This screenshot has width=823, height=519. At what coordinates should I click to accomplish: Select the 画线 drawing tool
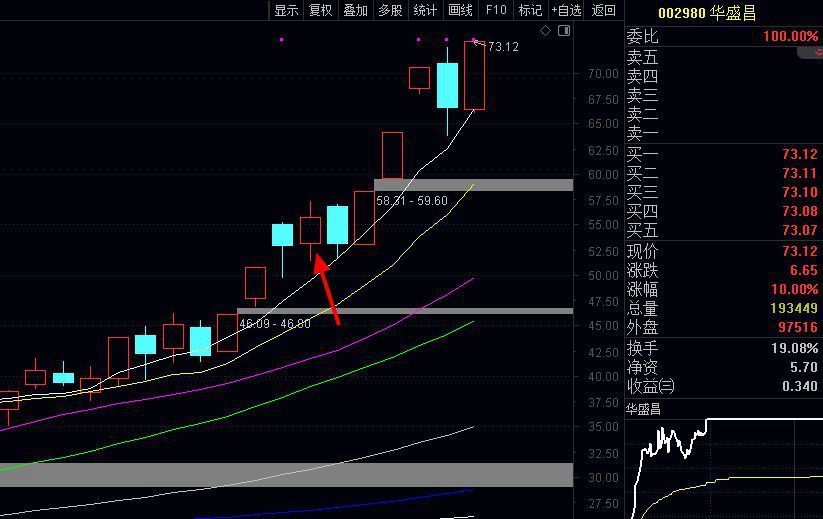tap(460, 10)
